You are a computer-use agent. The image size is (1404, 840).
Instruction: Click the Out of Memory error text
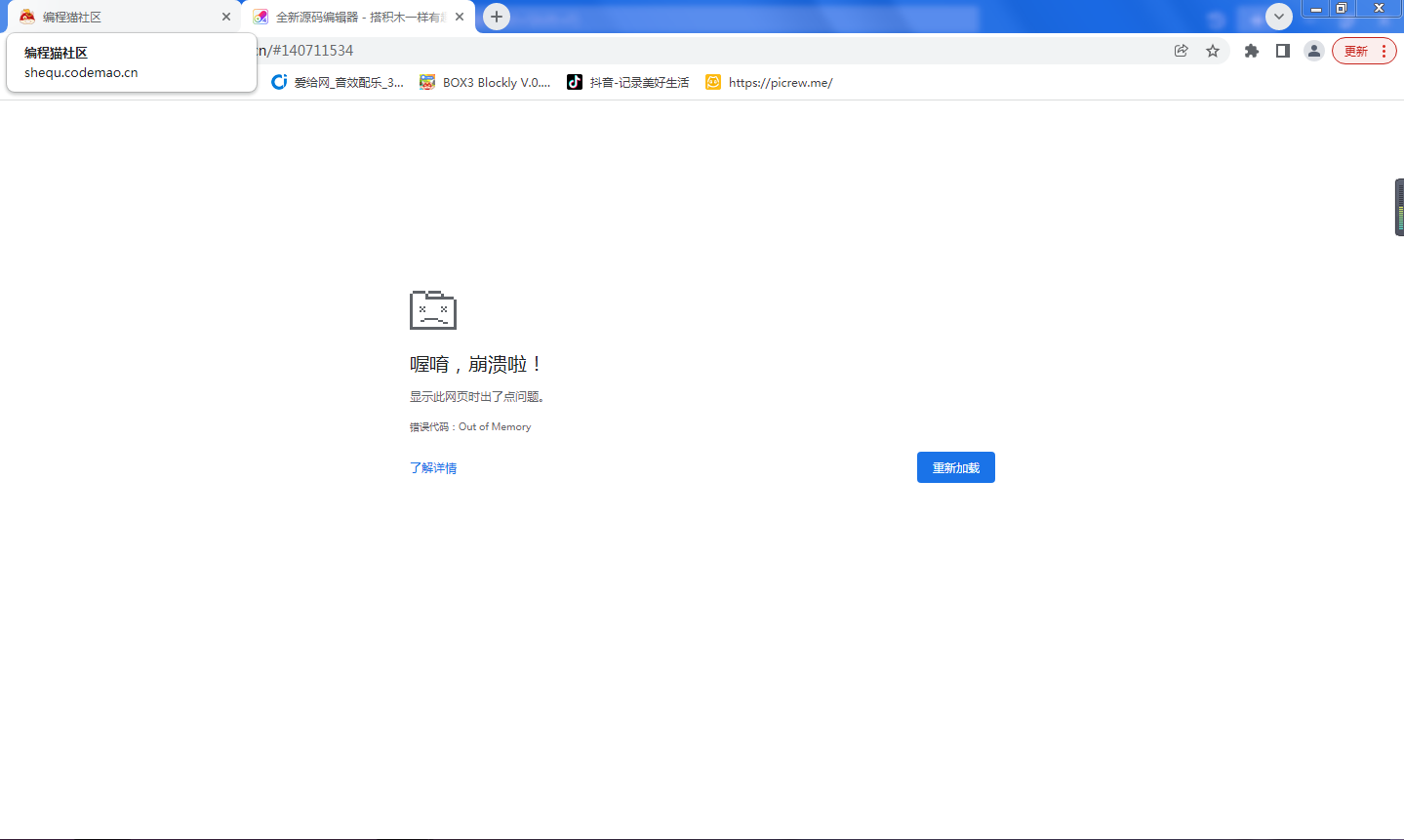(x=495, y=426)
